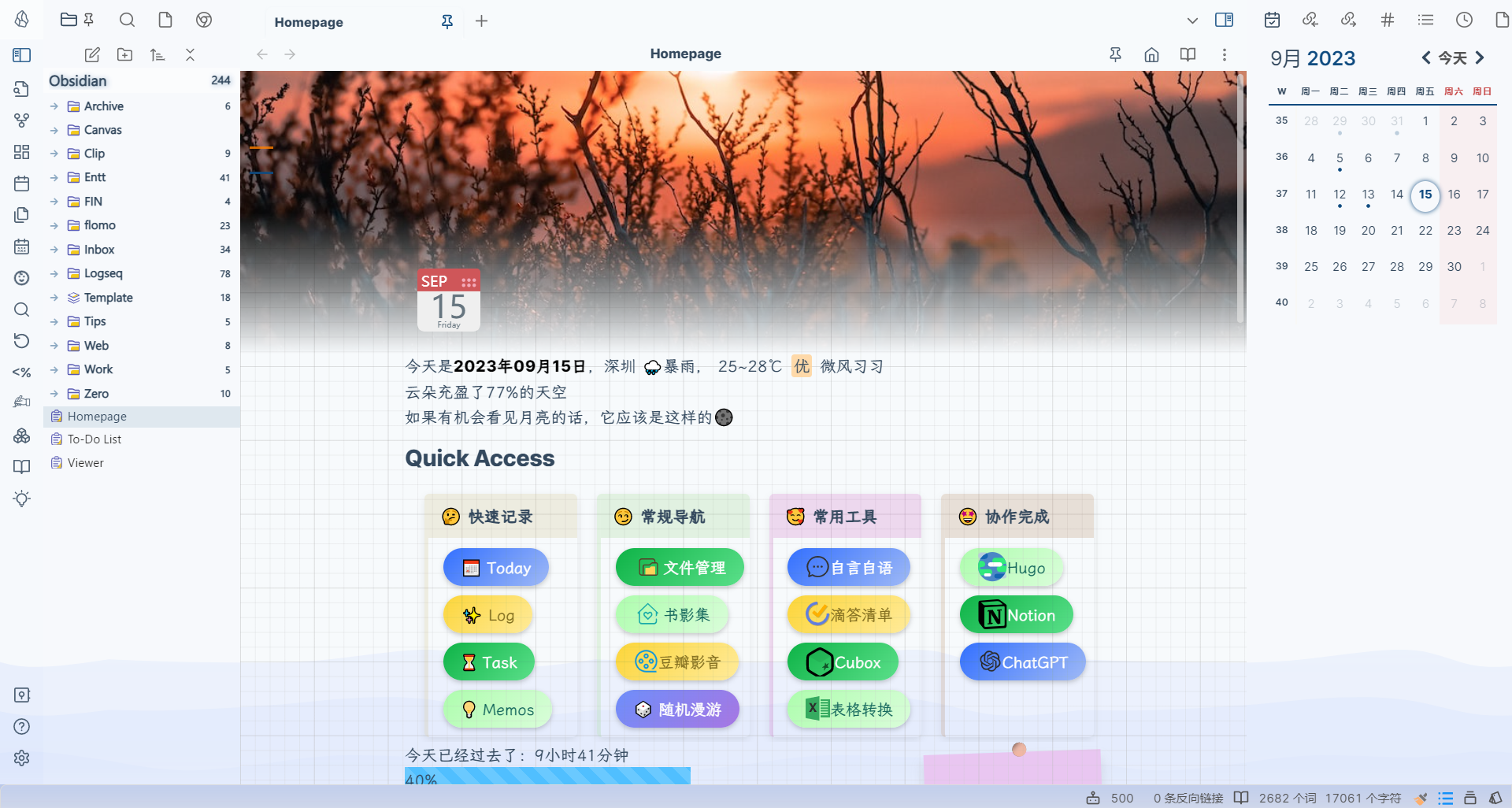The image size is (1512, 808).
Task: Open the To-Do List note
Action: pyautogui.click(x=94, y=439)
